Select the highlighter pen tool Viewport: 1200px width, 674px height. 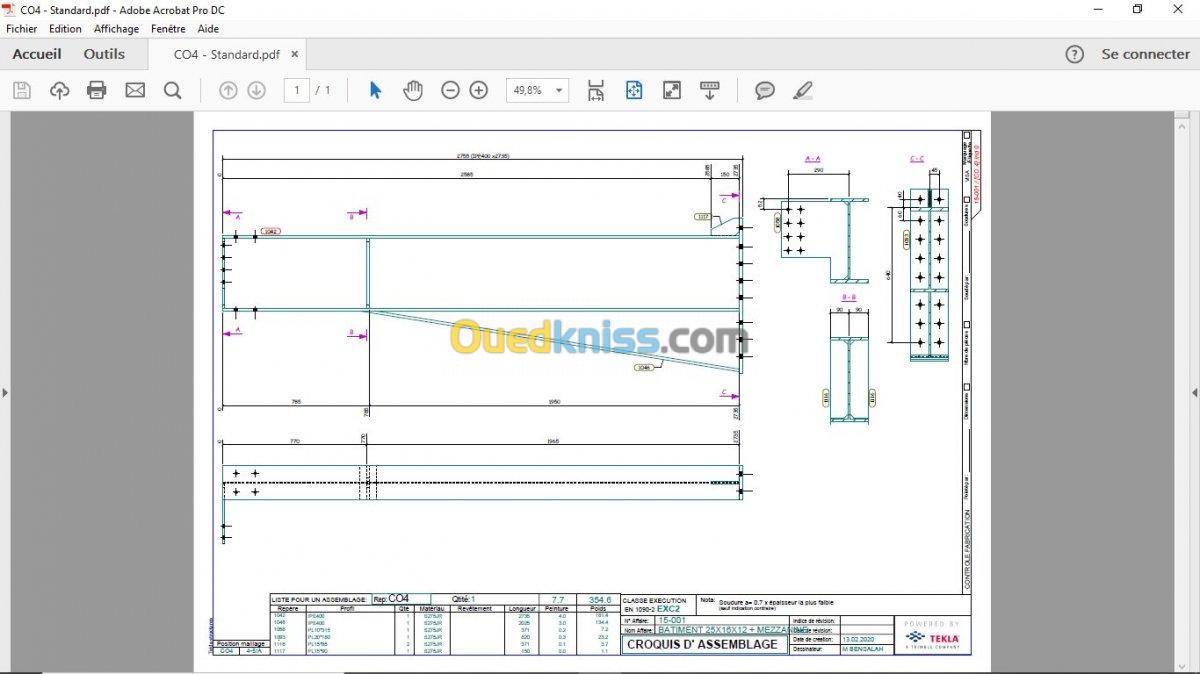803,90
